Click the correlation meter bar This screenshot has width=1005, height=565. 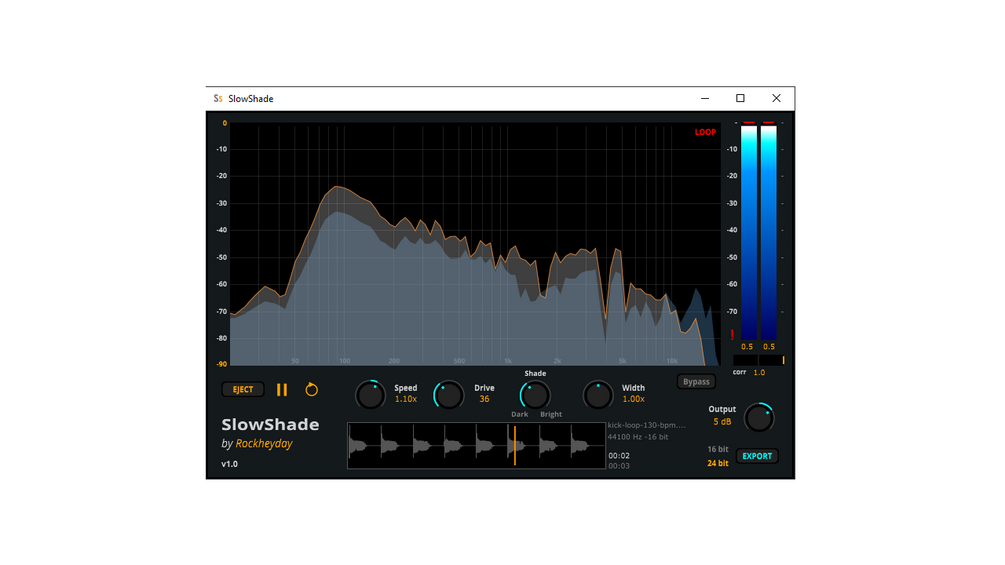(759, 361)
